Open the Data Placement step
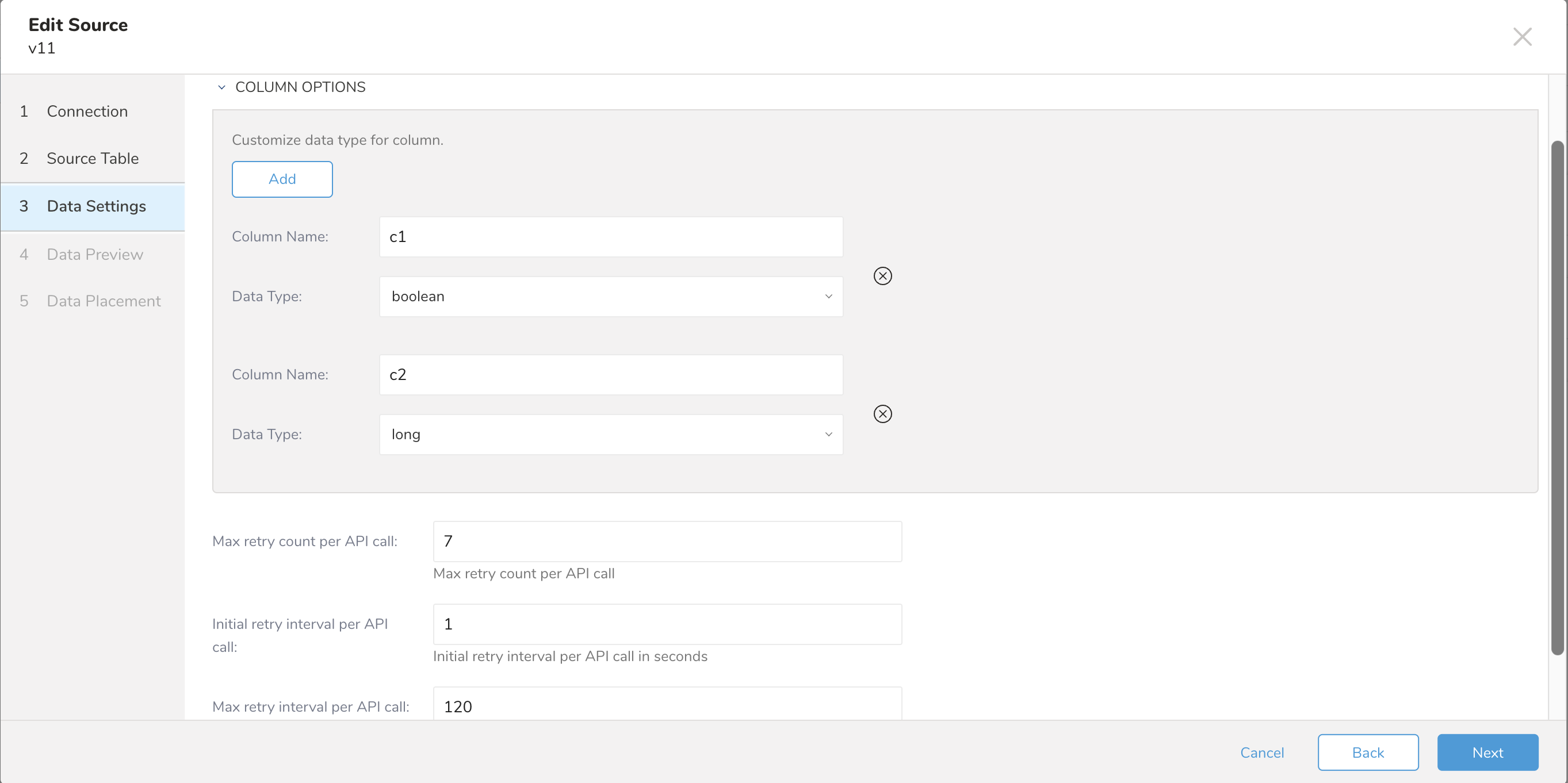 pos(104,301)
